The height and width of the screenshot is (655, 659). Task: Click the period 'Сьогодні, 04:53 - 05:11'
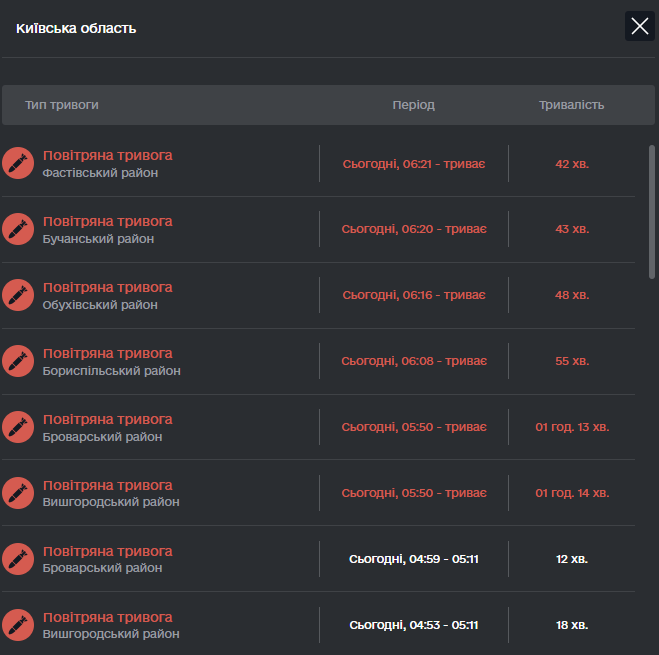coord(414,625)
